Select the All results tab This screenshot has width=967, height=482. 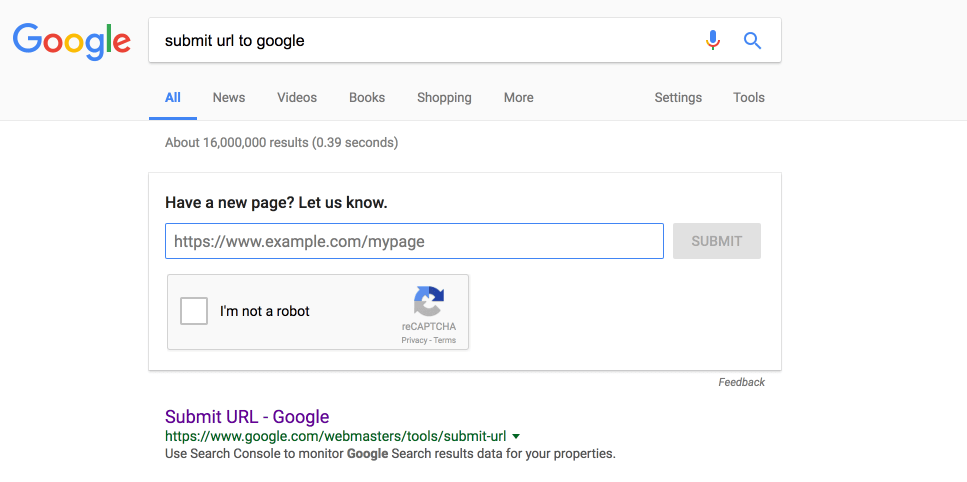pos(173,98)
